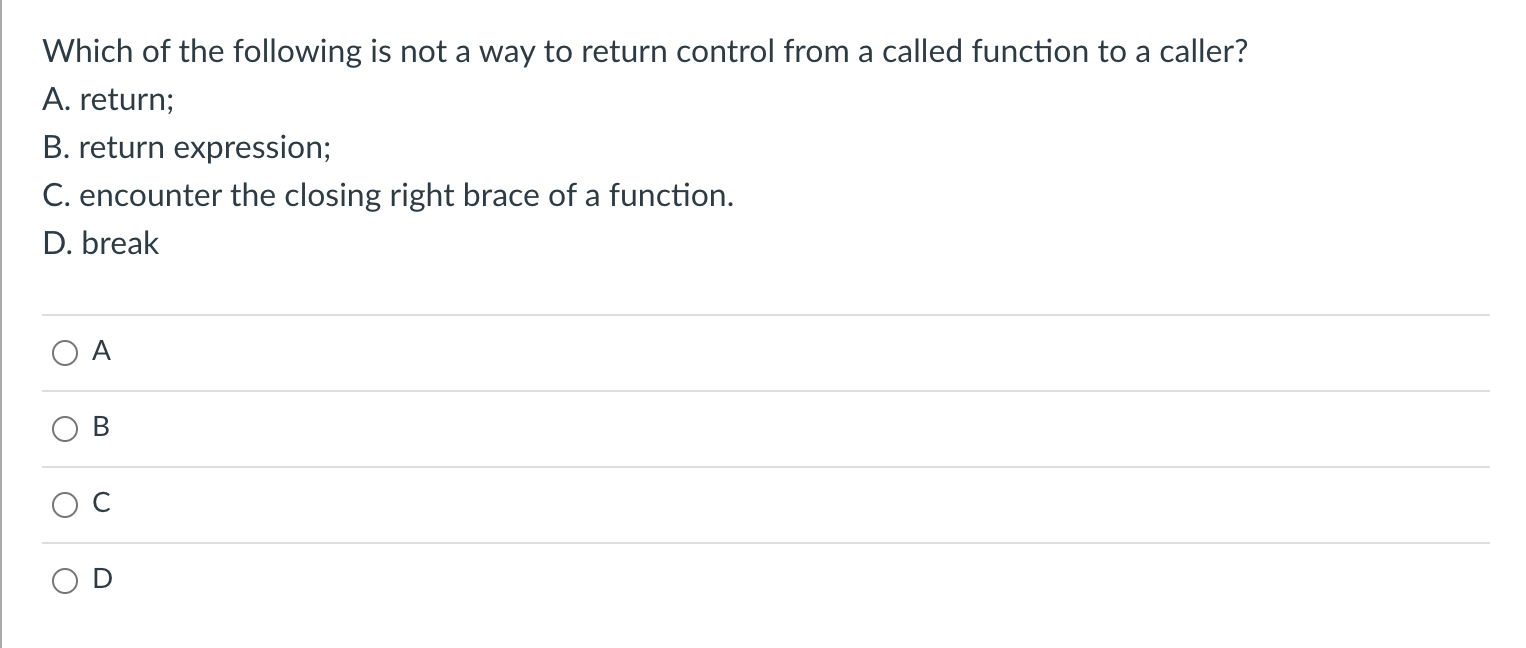This screenshot has width=1526, height=648.
Task: Select radio button for answer B
Action: pos(64,428)
